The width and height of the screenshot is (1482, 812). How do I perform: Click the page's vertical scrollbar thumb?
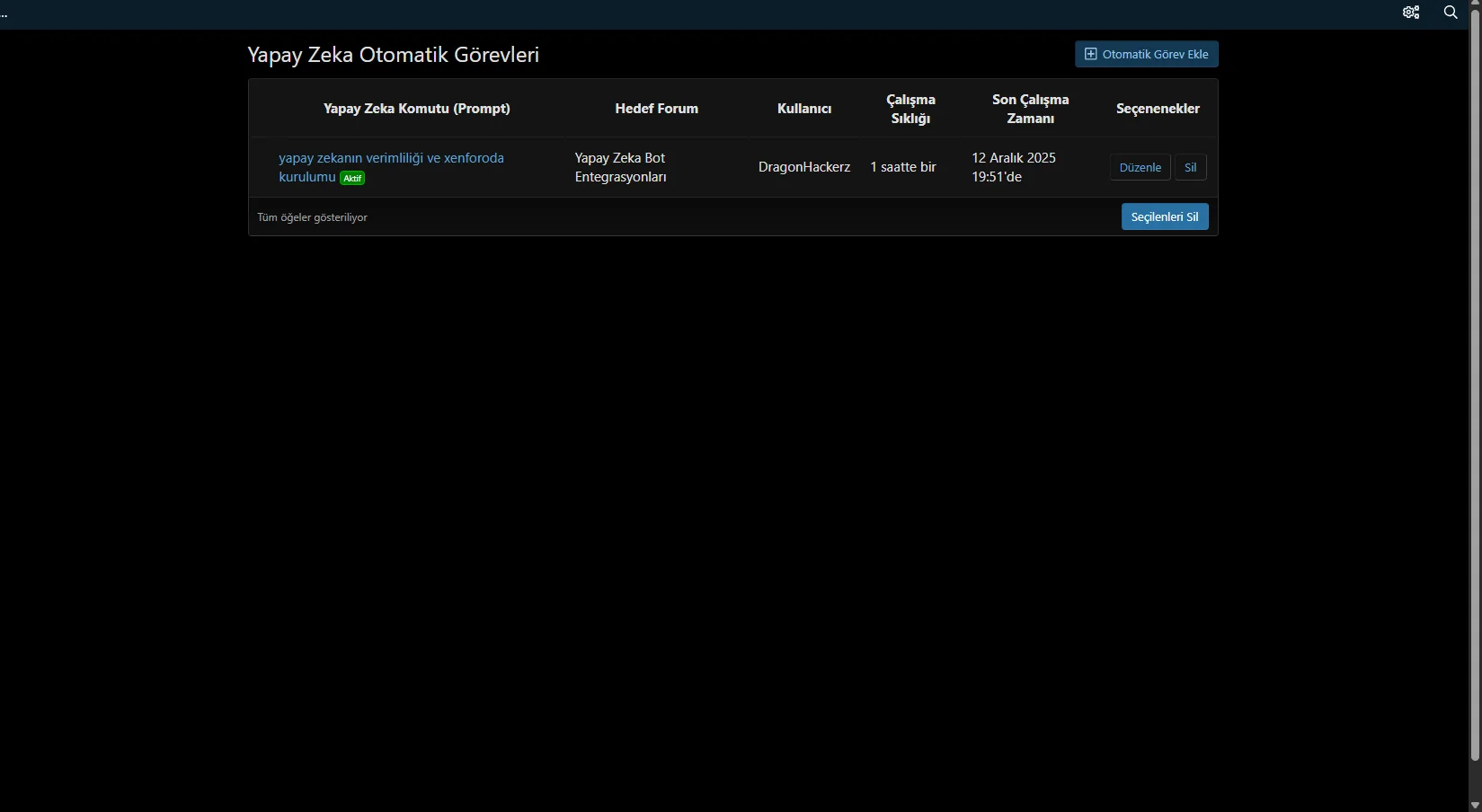point(1475,386)
